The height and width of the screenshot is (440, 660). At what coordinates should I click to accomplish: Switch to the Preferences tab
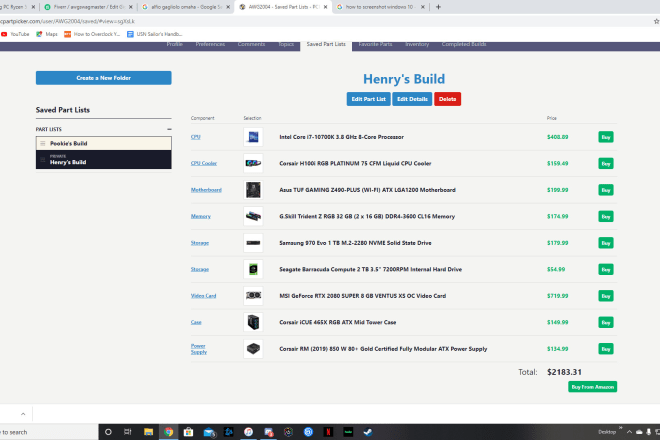click(x=210, y=44)
